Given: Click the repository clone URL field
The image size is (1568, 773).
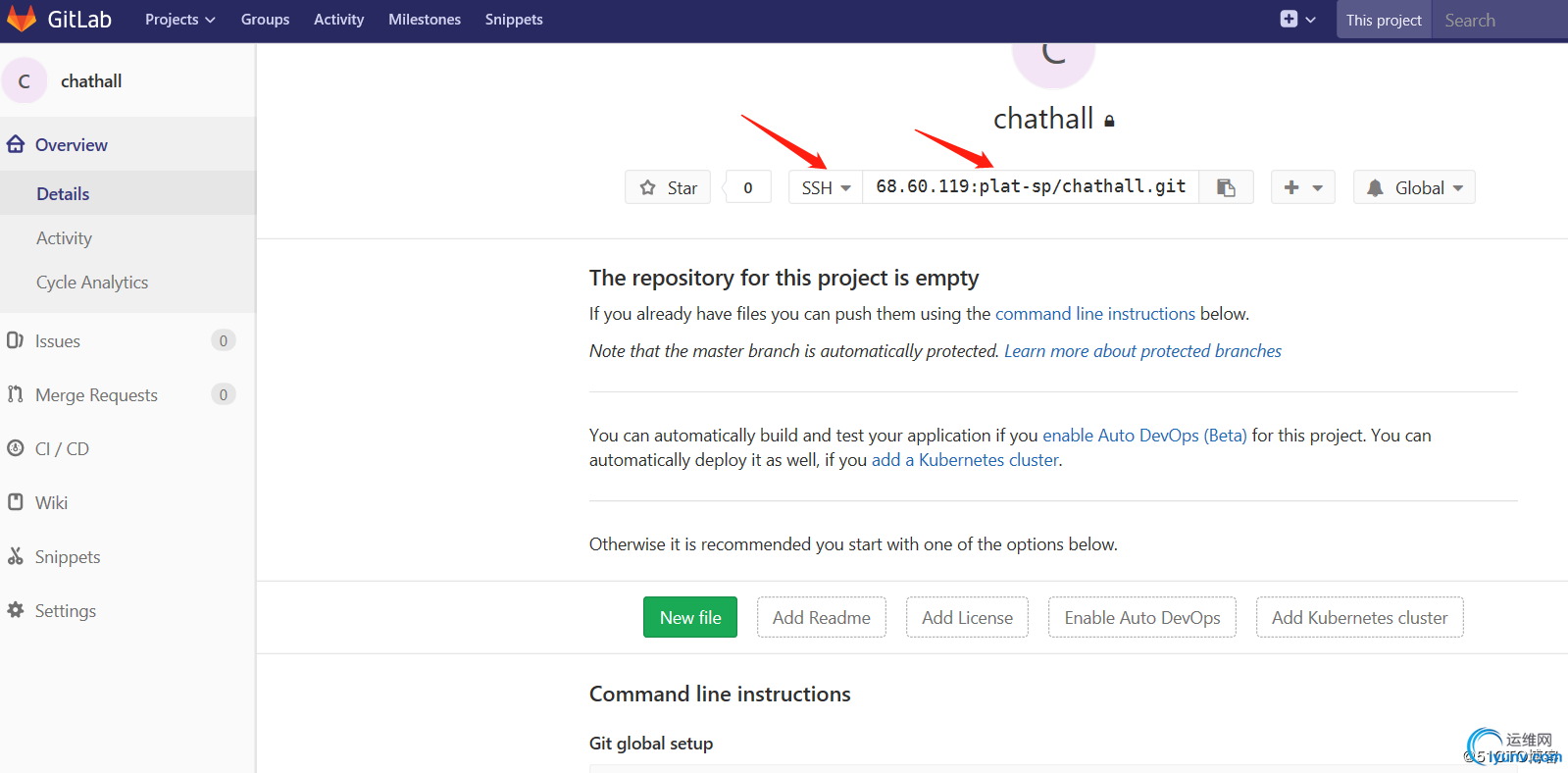Looking at the screenshot, I should pyautogui.click(x=1031, y=187).
